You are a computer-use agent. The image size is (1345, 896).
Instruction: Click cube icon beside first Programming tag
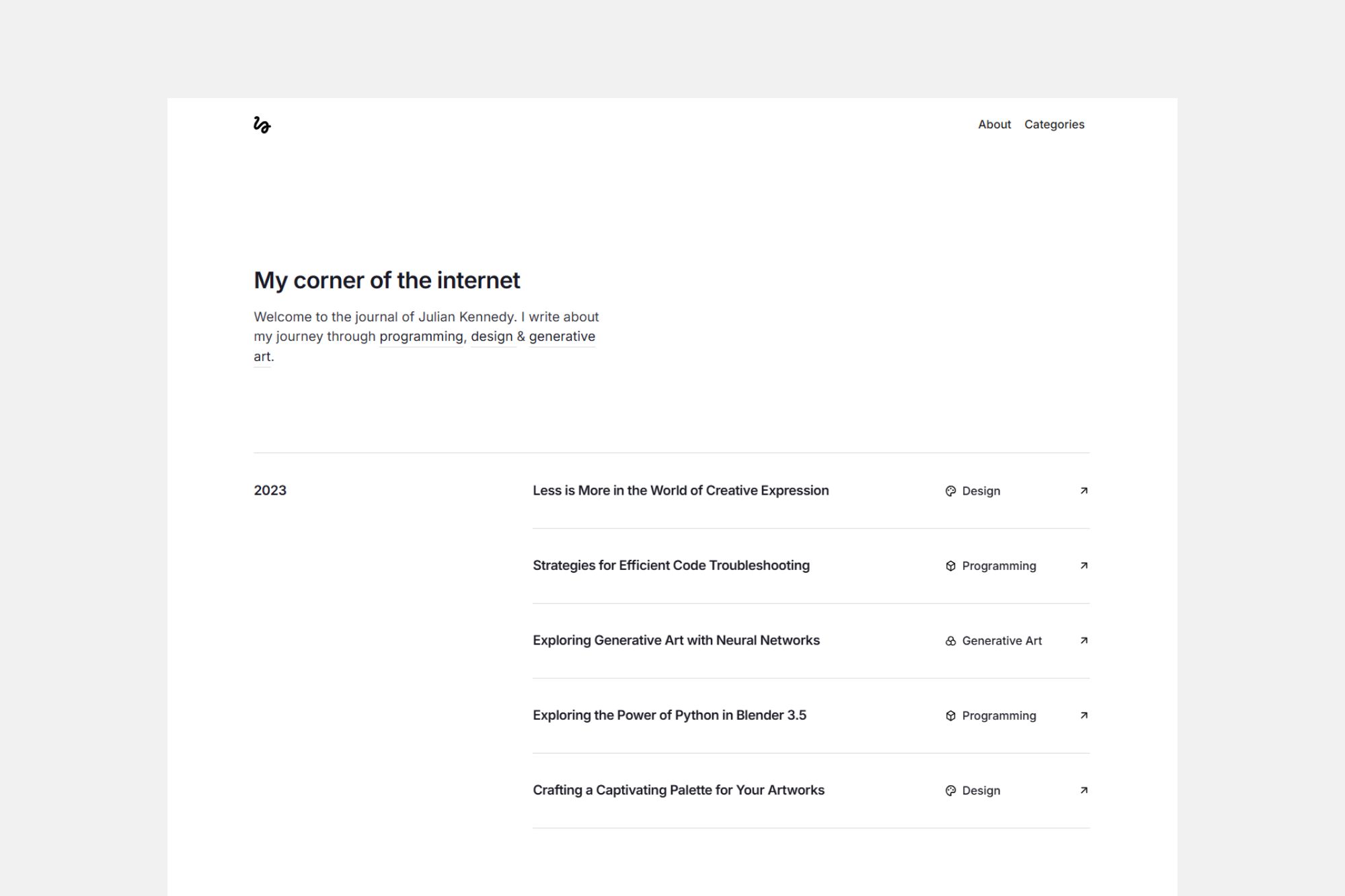click(950, 566)
